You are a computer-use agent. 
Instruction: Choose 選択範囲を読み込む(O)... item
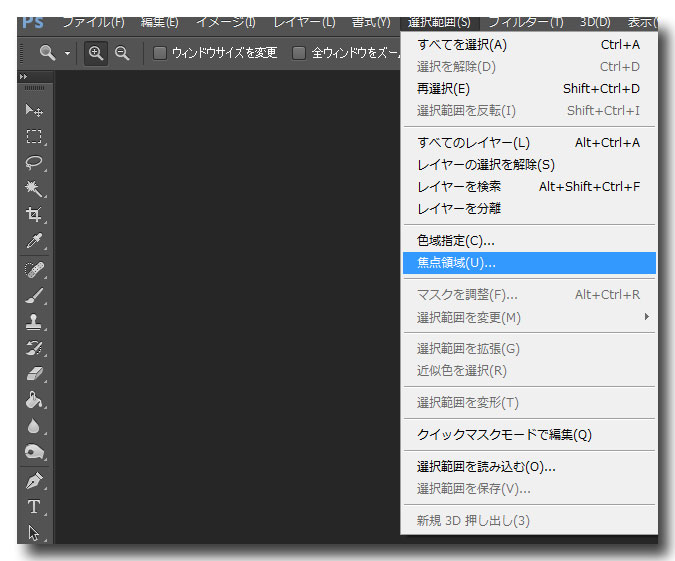coord(529,467)
